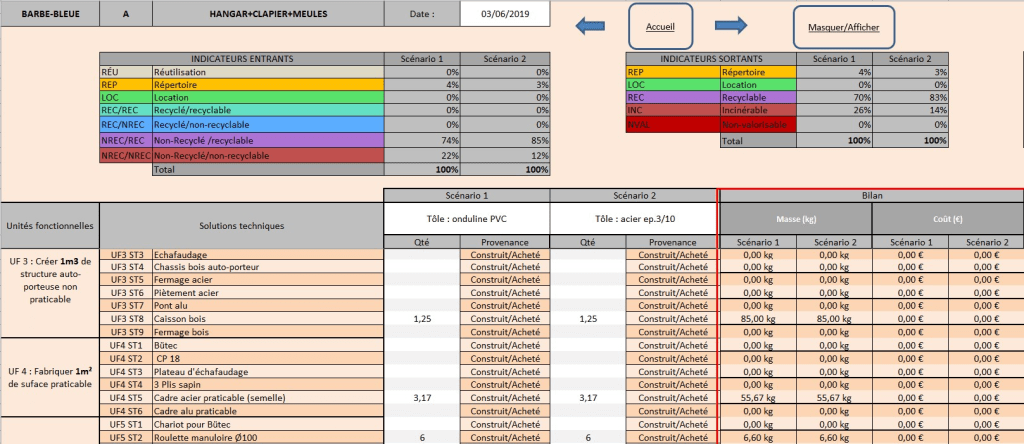Click the right-pointing blue arrow
This screenshot has height=444, width=1024.
coord(732,27)
